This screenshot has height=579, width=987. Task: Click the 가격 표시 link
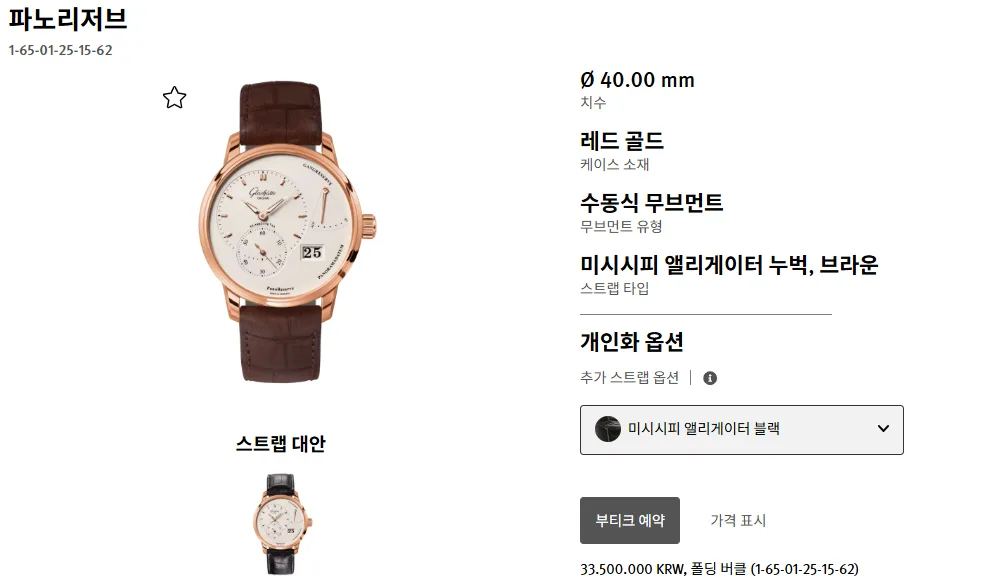click(738, 520)
